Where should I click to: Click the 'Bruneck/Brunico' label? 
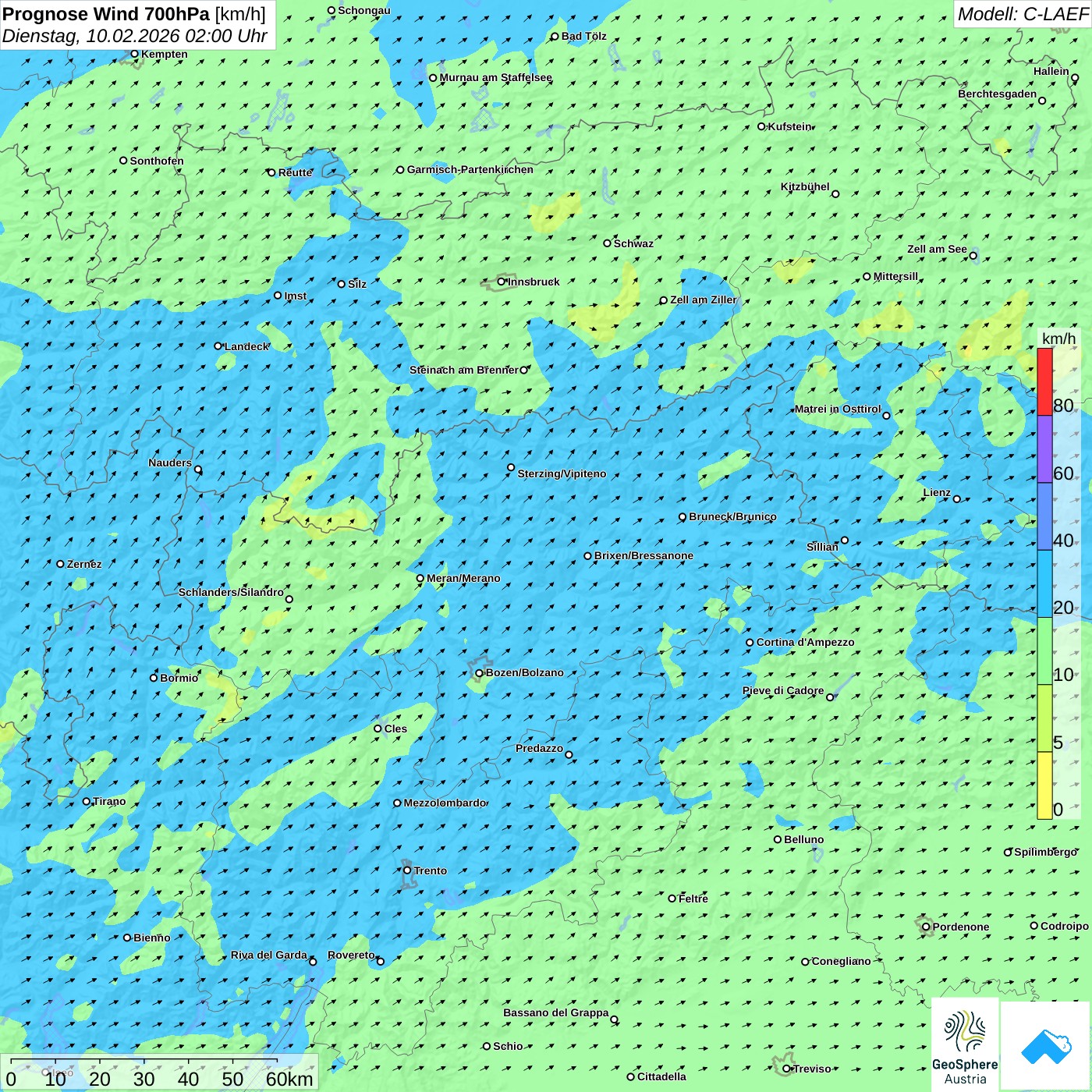[x=732, y=516]
